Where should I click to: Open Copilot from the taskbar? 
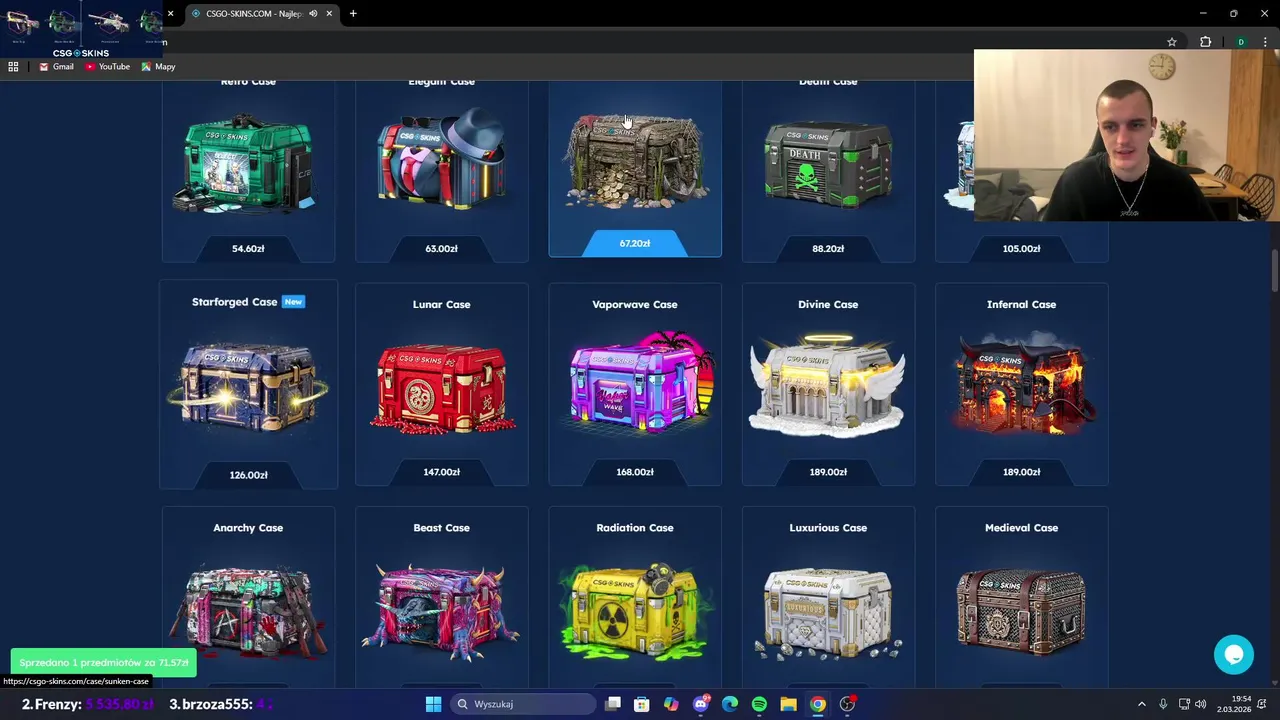671,704
